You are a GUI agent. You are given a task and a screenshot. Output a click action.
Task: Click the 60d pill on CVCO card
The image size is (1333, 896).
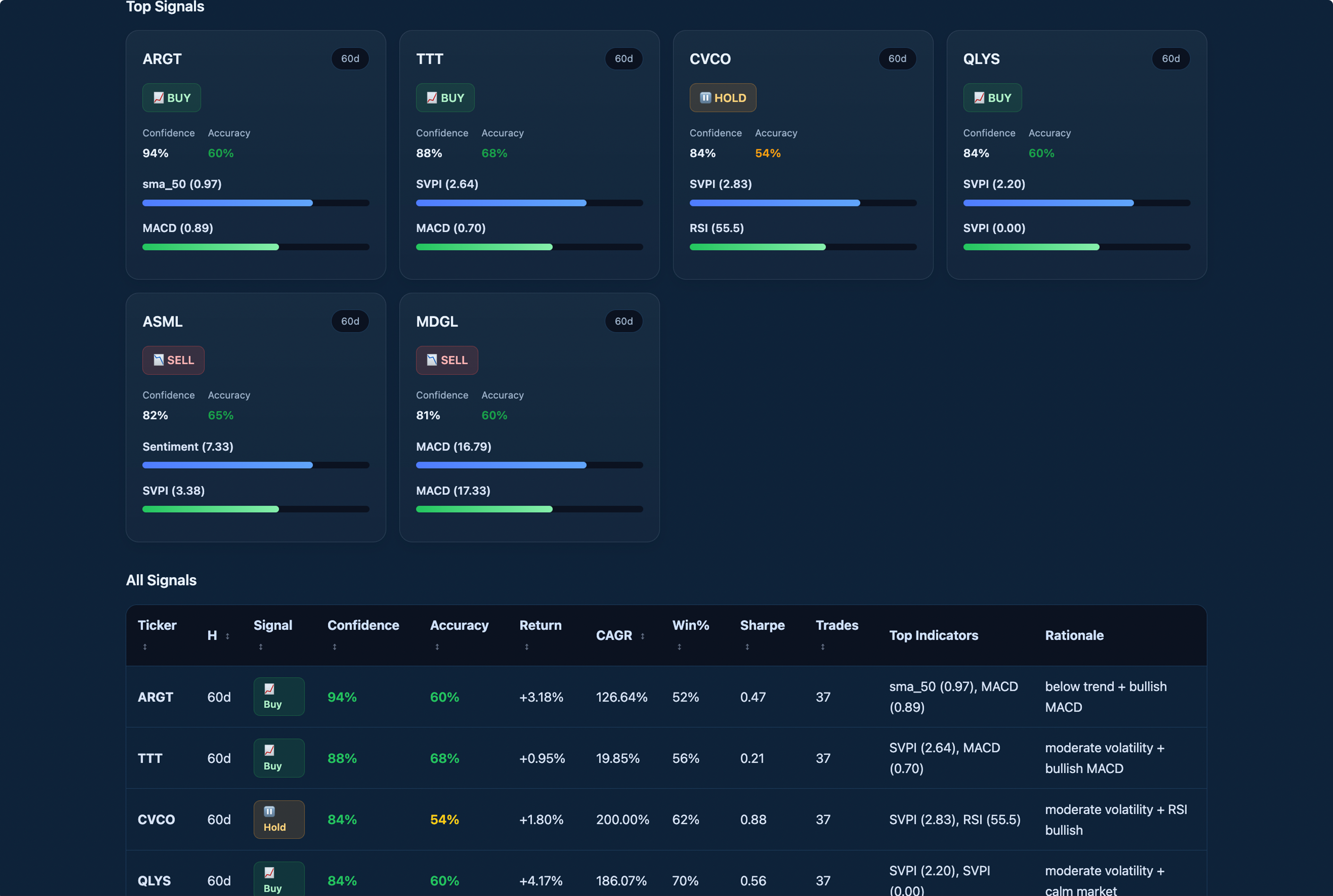click(x=897, y=59)
